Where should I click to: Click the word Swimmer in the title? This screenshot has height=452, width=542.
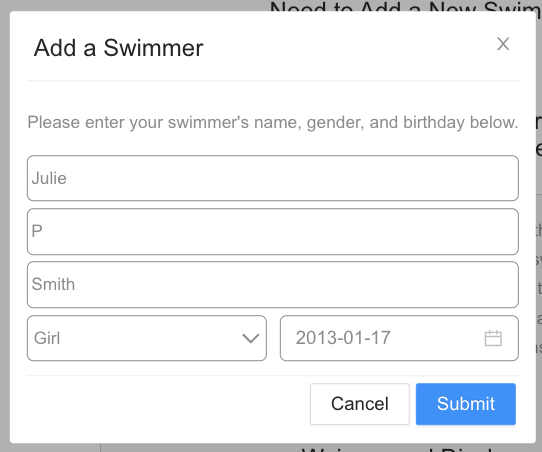click(x=153, y=48)
